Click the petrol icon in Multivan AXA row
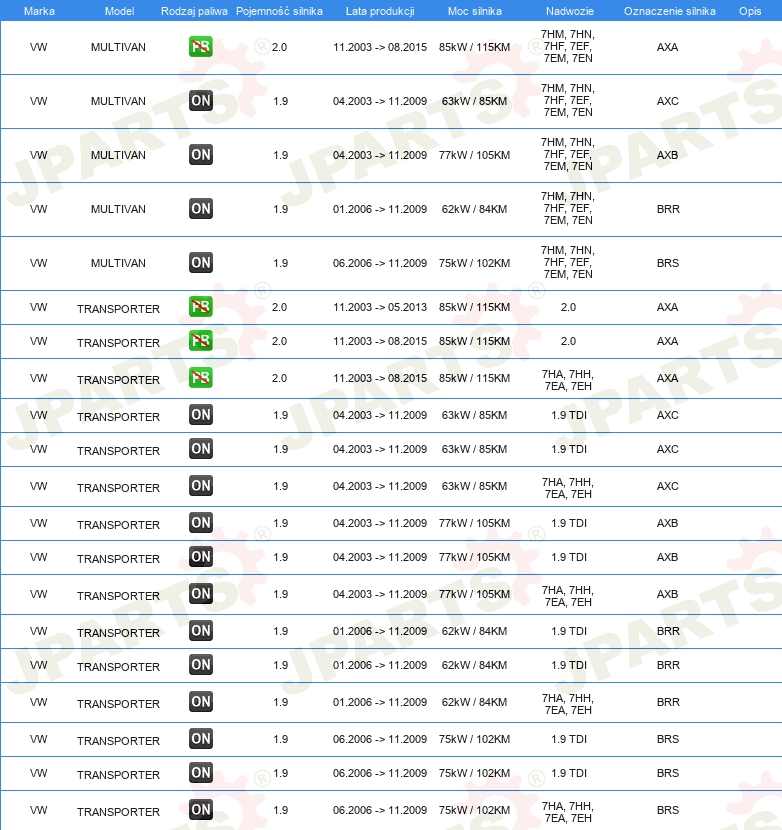The width and height of the screenshot is (782, 830). tap(201, 47)
